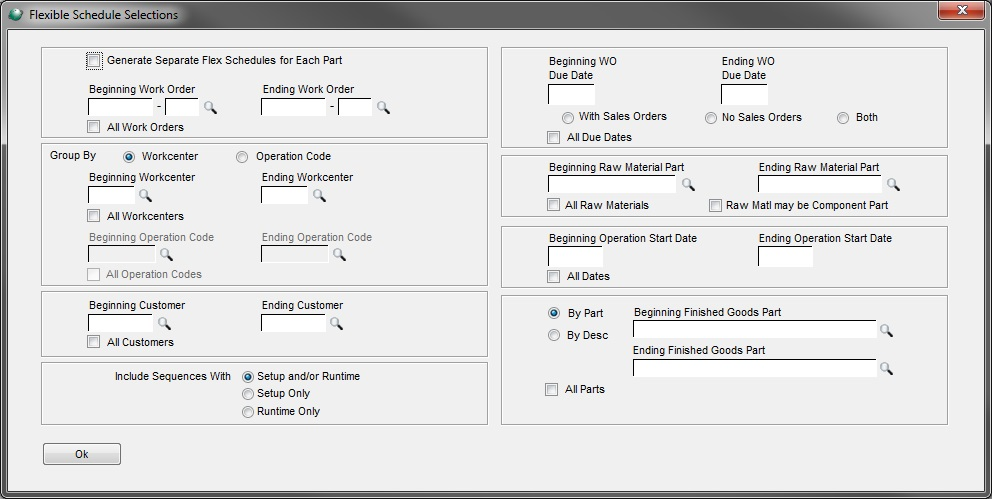This screenshot has height=499, width=992.
Task: Click the Ending Work Order number field
Action: pos(294,107)
